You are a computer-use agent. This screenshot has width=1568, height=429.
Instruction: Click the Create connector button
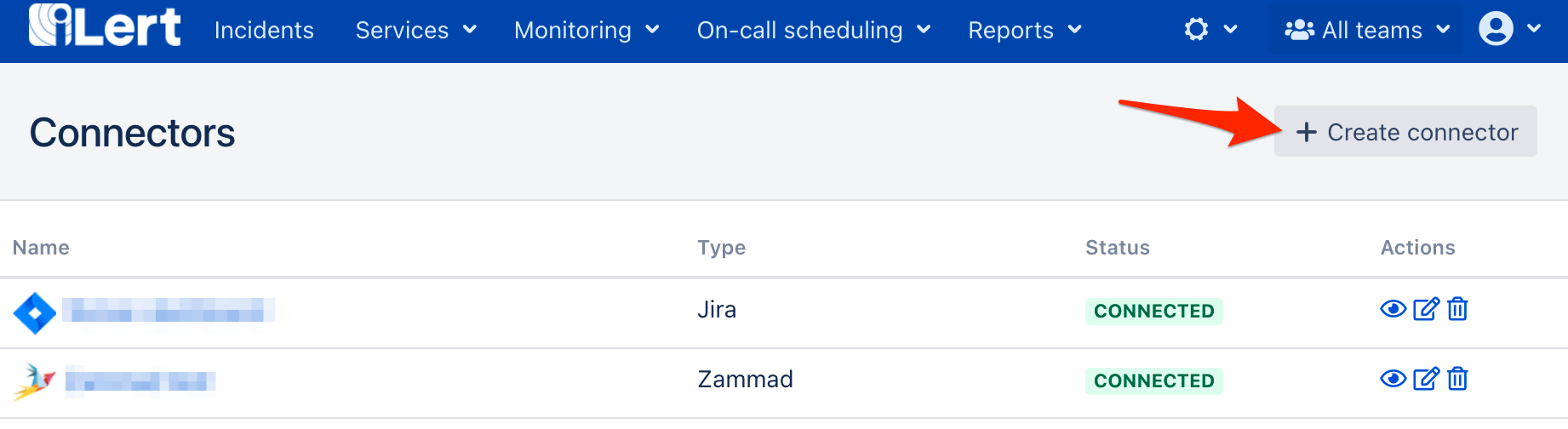[1405, 132]
